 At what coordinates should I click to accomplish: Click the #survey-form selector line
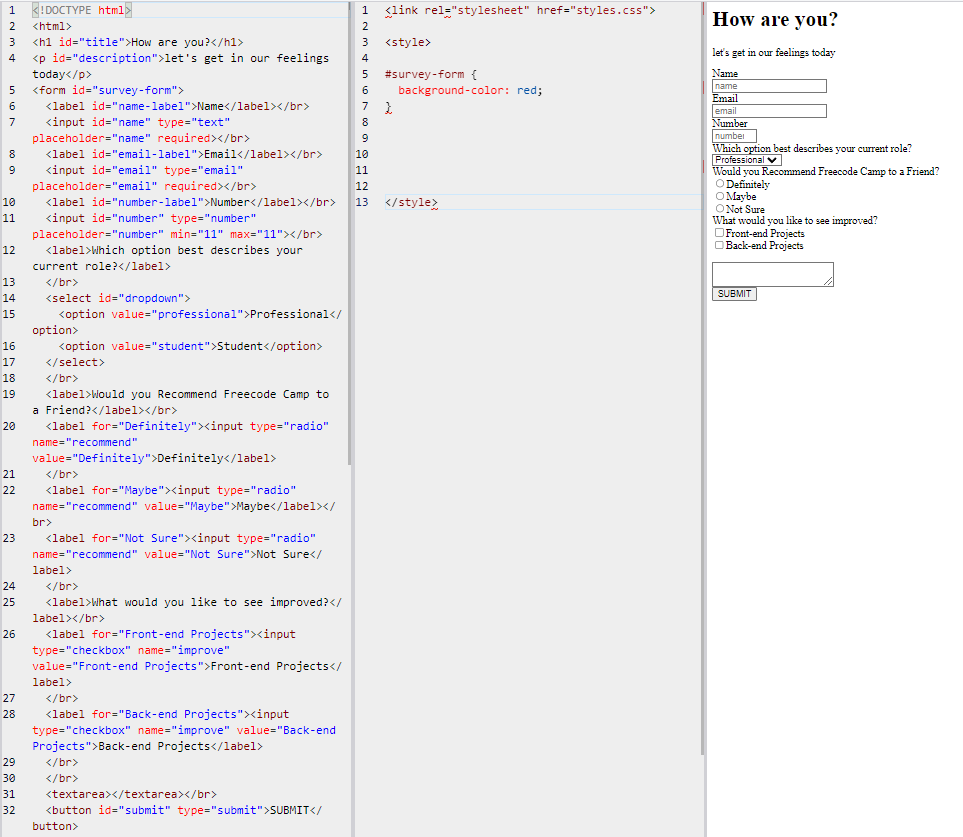pyautogui.click(x=431, y=74)
